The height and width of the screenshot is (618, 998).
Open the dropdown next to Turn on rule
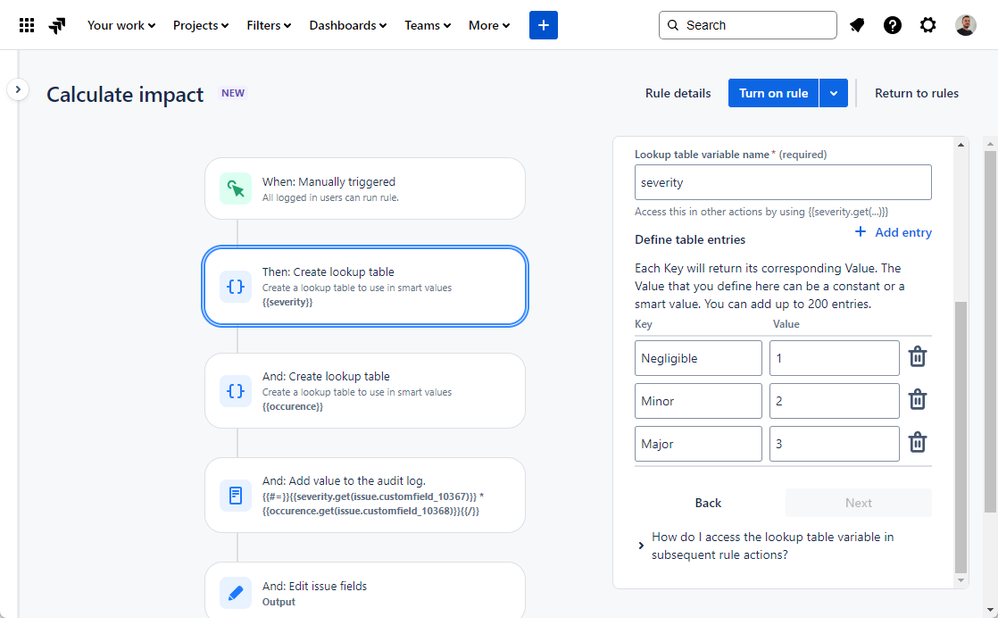(834, 94)
